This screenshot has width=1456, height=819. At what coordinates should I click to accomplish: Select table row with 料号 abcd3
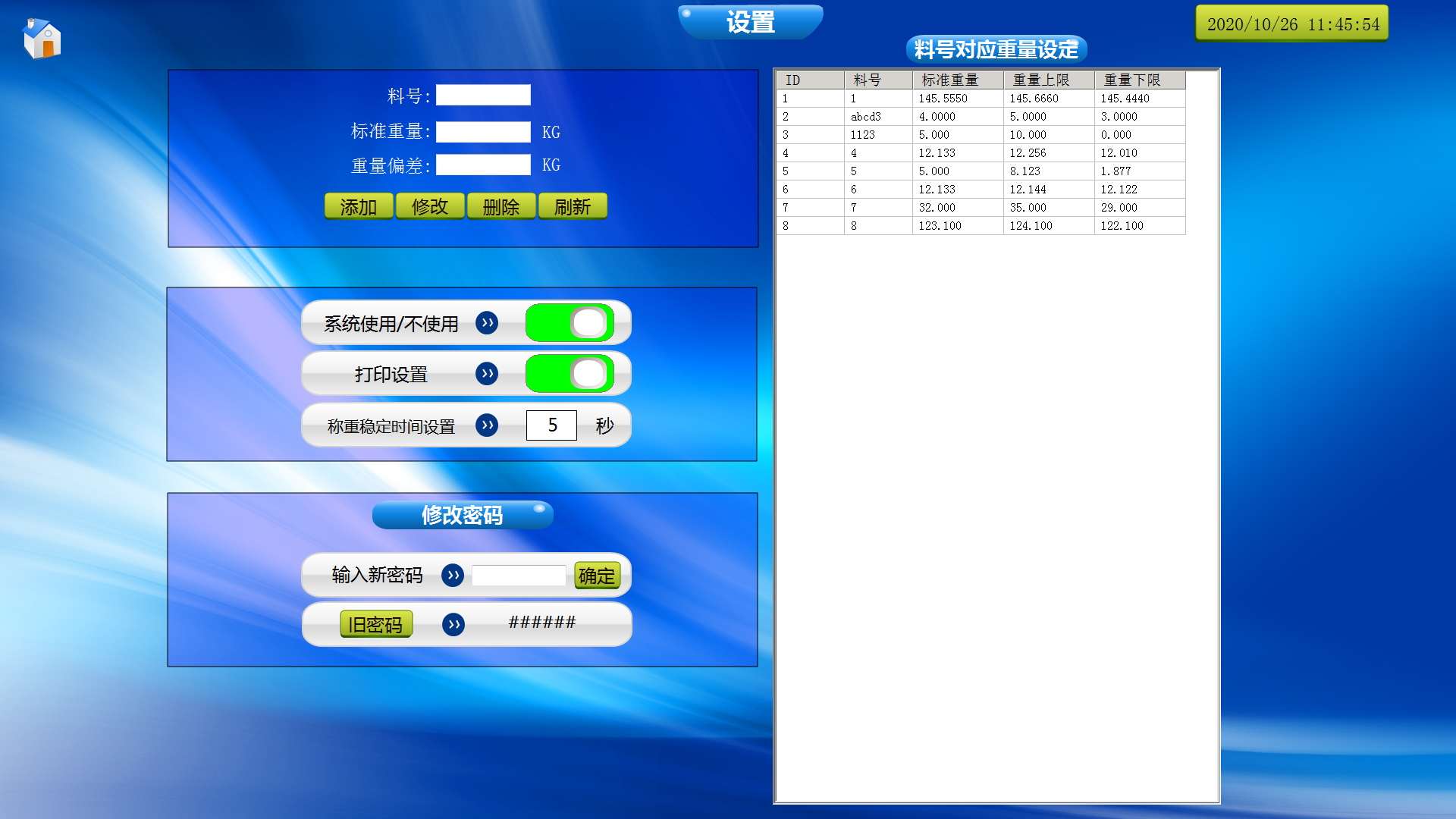click(x=866, y=117)
